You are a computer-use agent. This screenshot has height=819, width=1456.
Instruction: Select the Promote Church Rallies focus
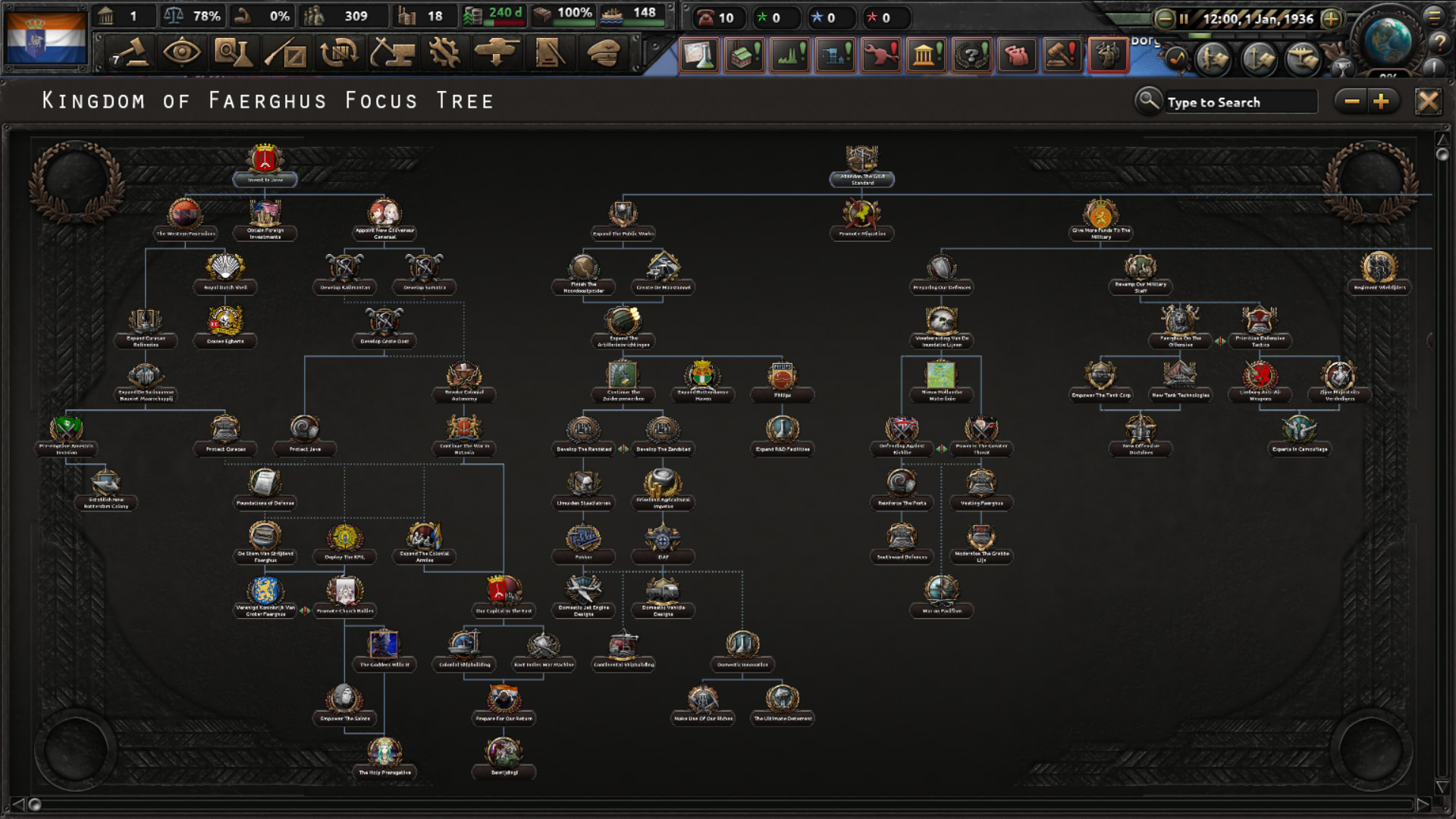point(344,596)
